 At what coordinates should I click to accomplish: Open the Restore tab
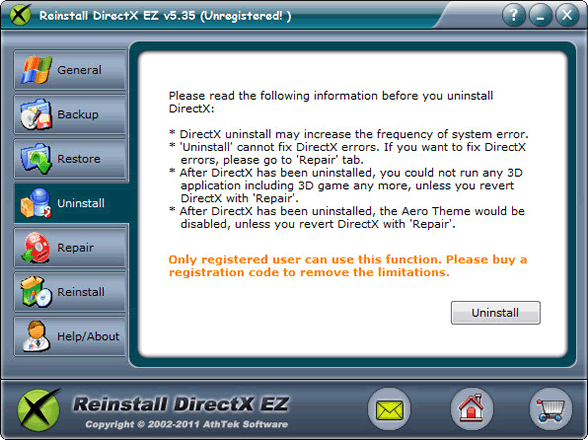point(70,159)
